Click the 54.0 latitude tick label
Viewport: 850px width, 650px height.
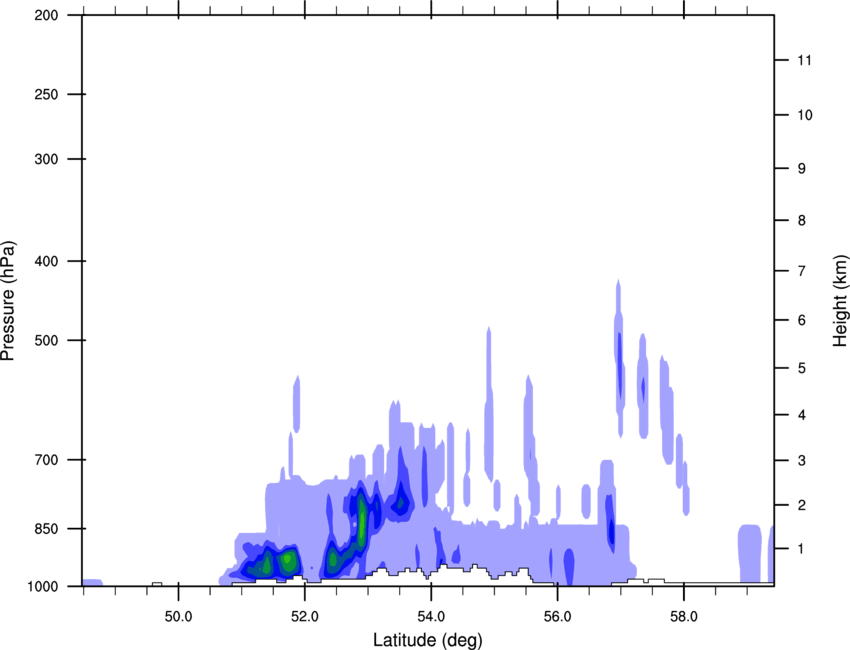pos(432,617)
